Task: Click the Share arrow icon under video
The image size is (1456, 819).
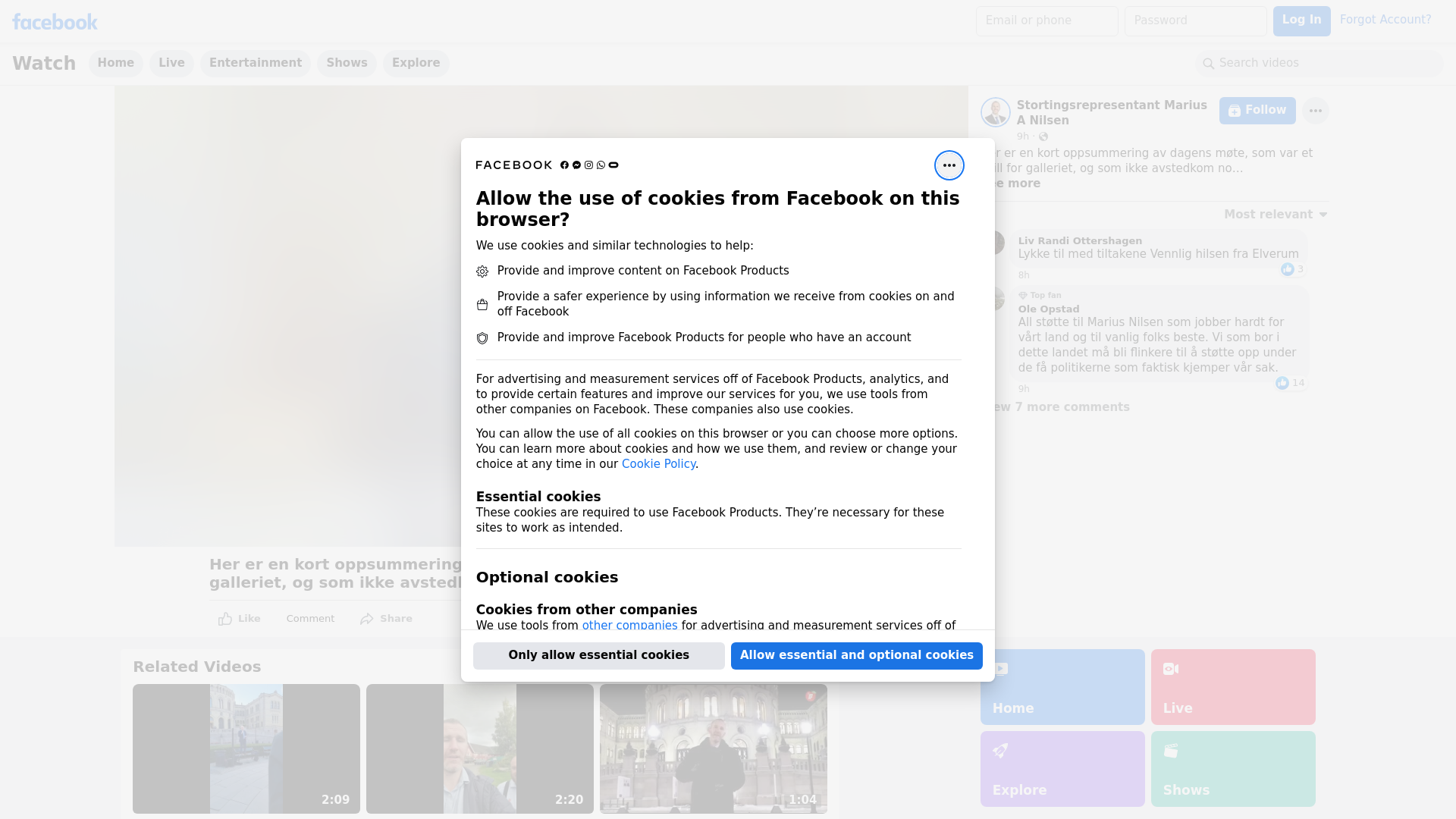Action: point(367,619)
